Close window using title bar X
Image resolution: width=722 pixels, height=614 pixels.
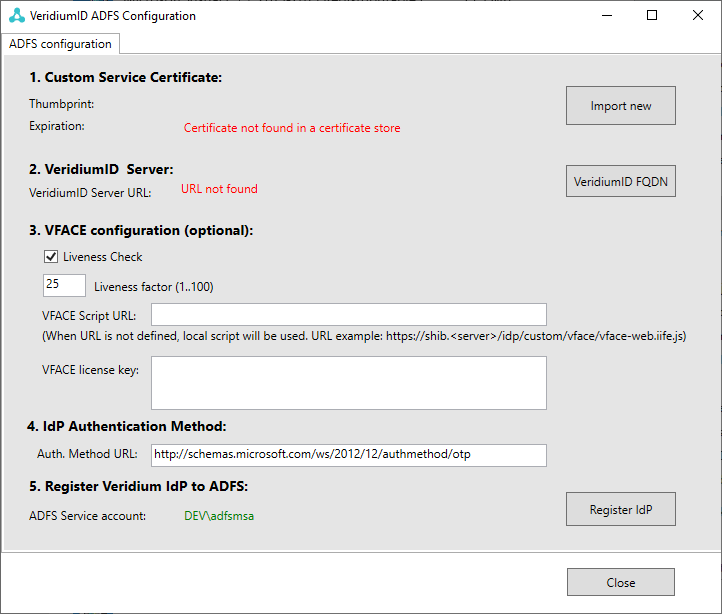tap(697, 16)
